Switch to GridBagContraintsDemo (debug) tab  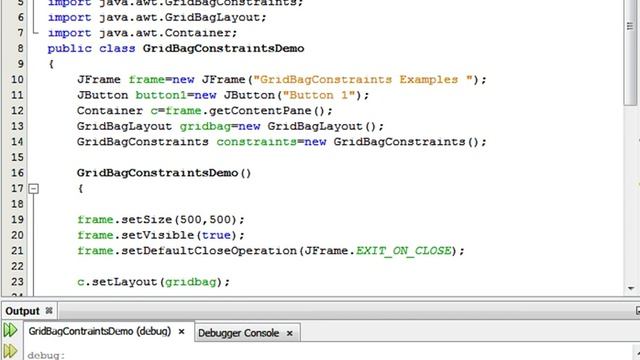coord(100,331)
